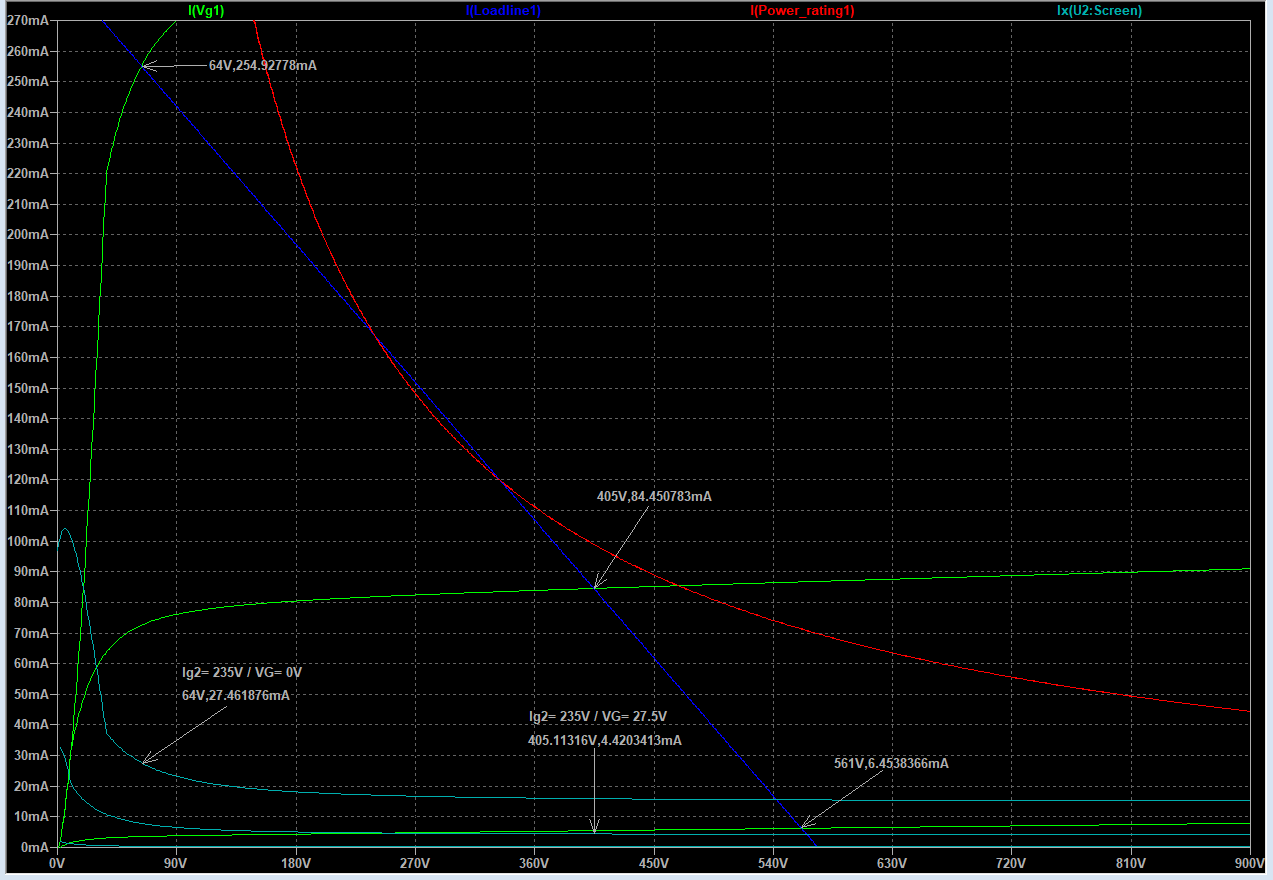The height and width of the screenshot is (880, 1273).
Task: Select the 64V,27.461876mA annotation label
Action: (235, 695)
